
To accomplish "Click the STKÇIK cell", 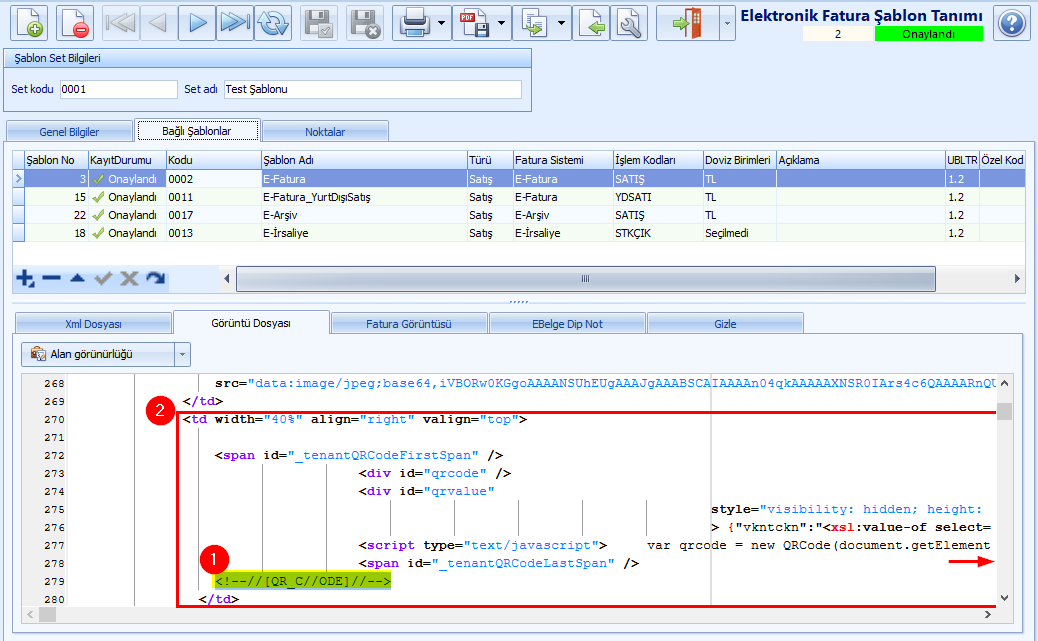I will coord(658,233).
